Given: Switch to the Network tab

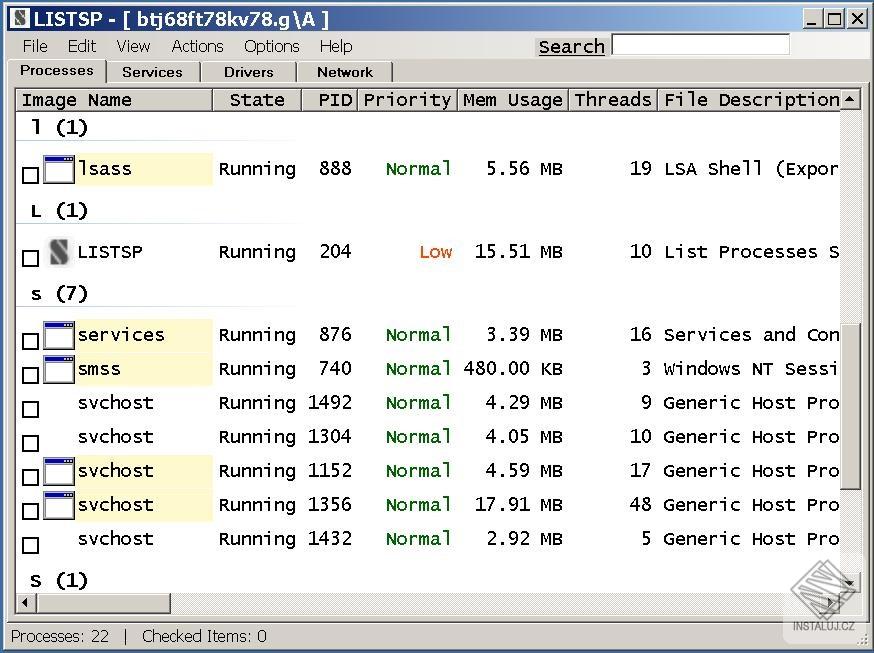Looking at the screenshot, I should pos(345,72).
